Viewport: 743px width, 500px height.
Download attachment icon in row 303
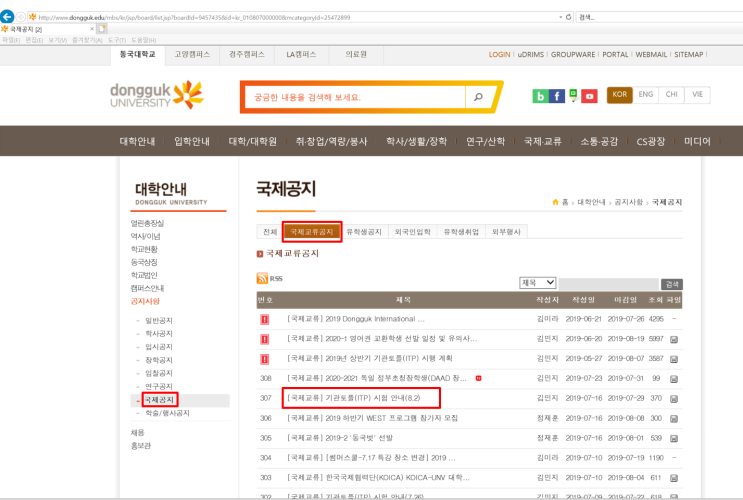click(x=674, y=478)
